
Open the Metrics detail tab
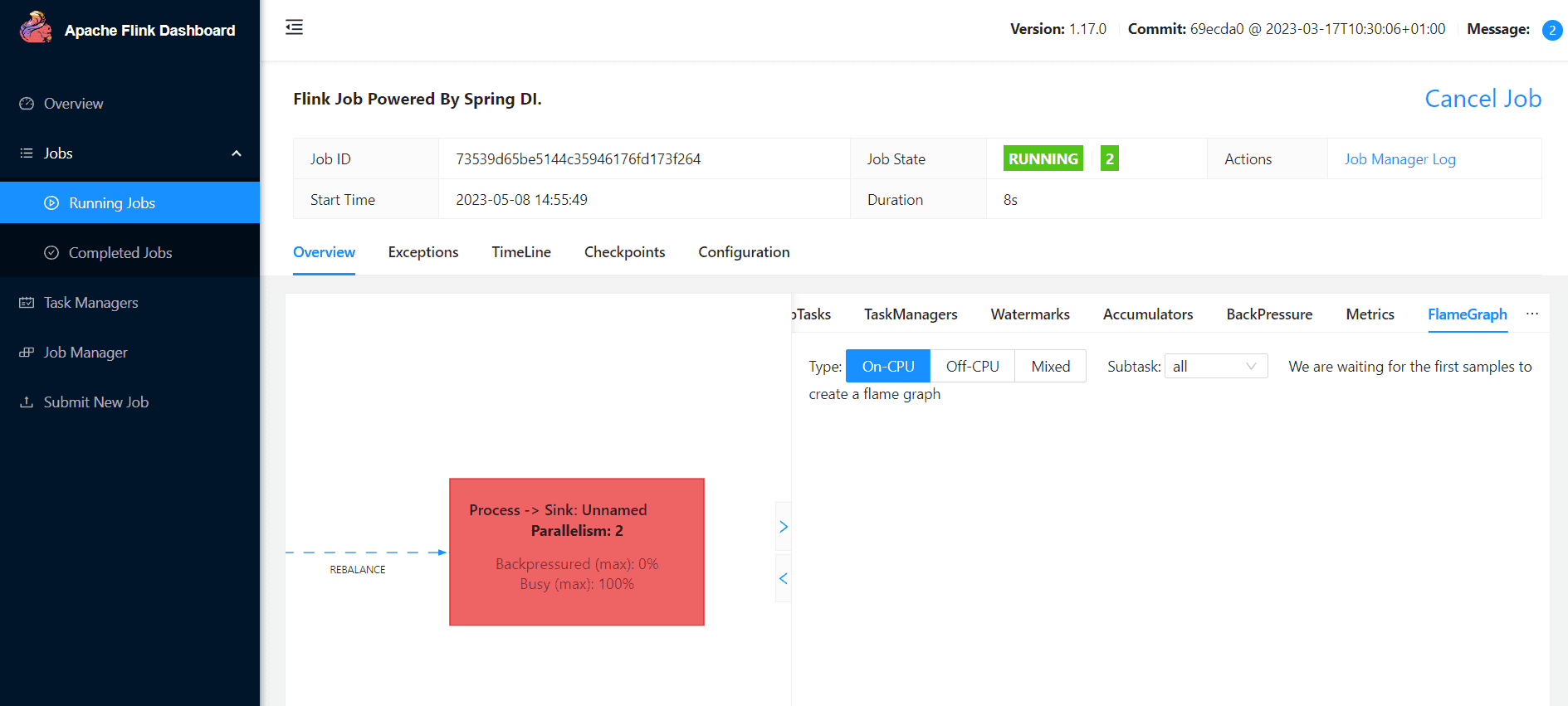point(1370,314)
